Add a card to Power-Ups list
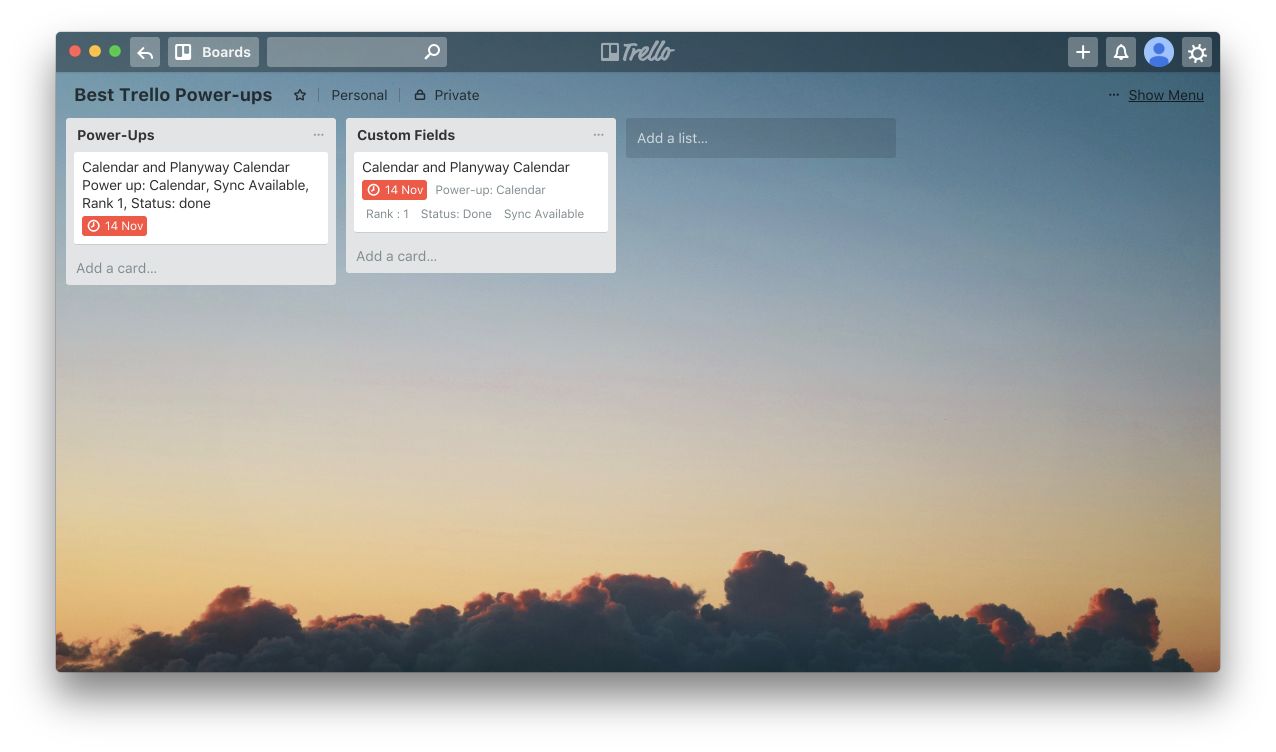 point(117,268)
